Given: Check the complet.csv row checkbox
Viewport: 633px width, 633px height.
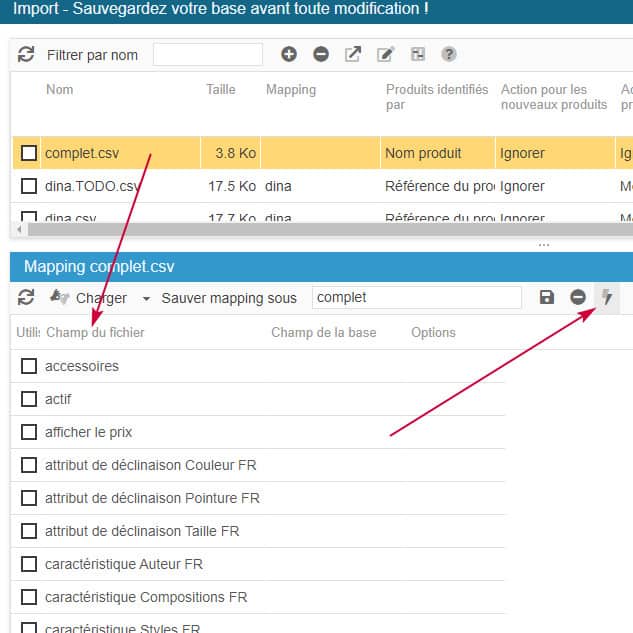Looking at the screenshot, I should point(29,153).
